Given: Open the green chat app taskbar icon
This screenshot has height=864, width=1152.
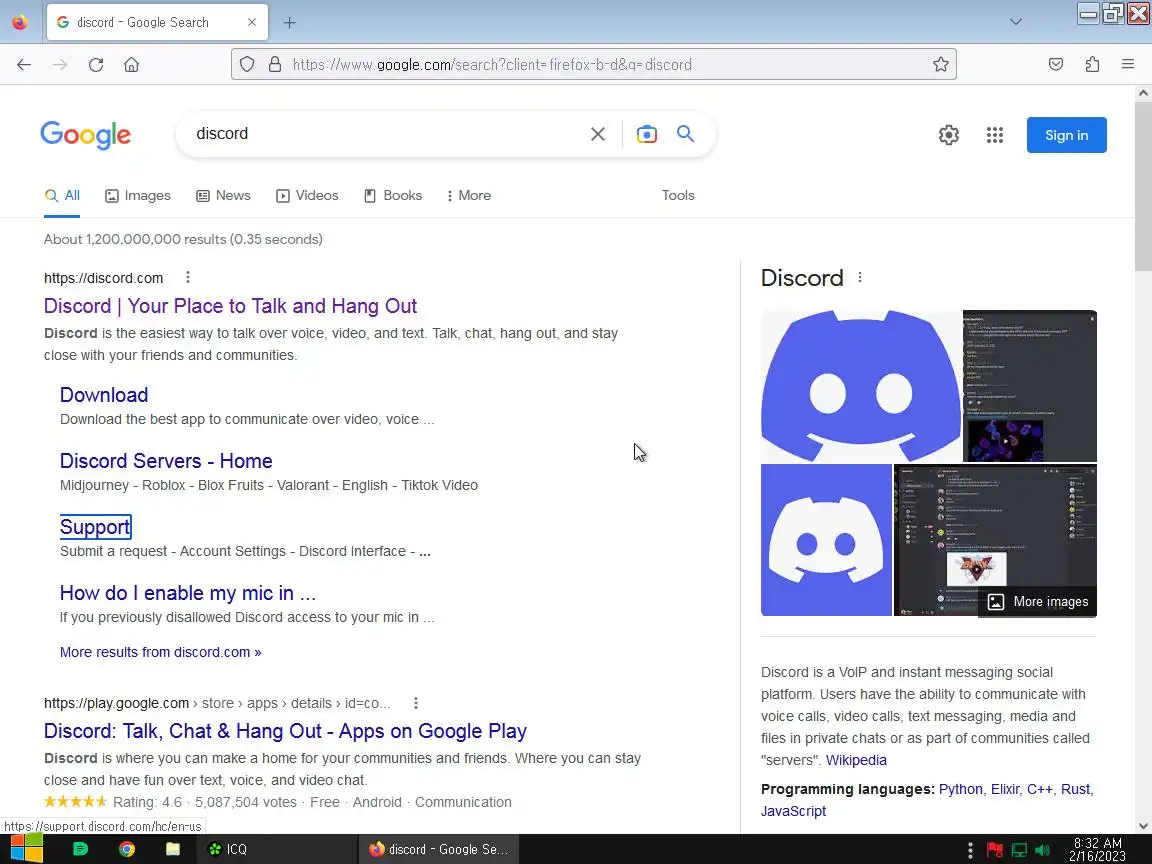Looking at the screenshot, I should pyautogui.click(x=80, y=849).
